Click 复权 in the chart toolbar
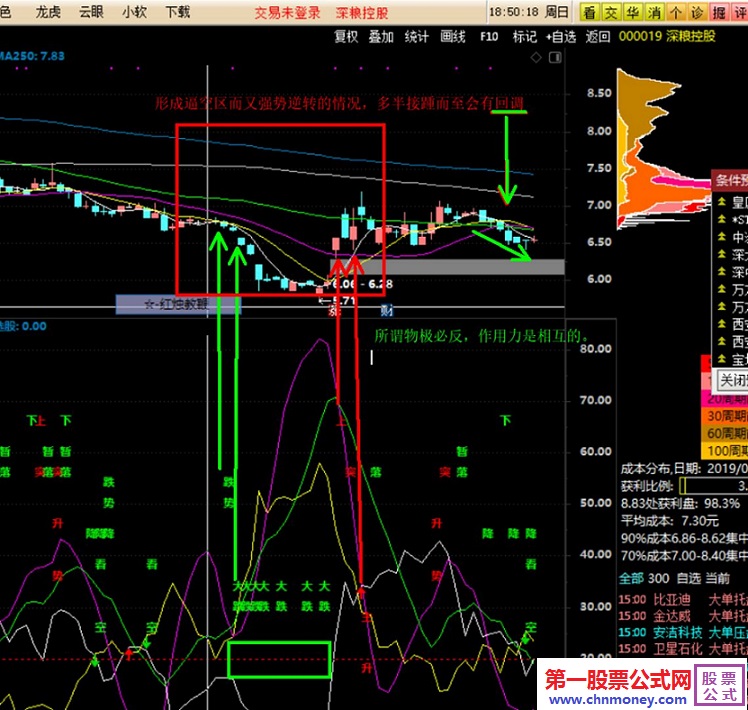748x710 pixels. (346, 36)
